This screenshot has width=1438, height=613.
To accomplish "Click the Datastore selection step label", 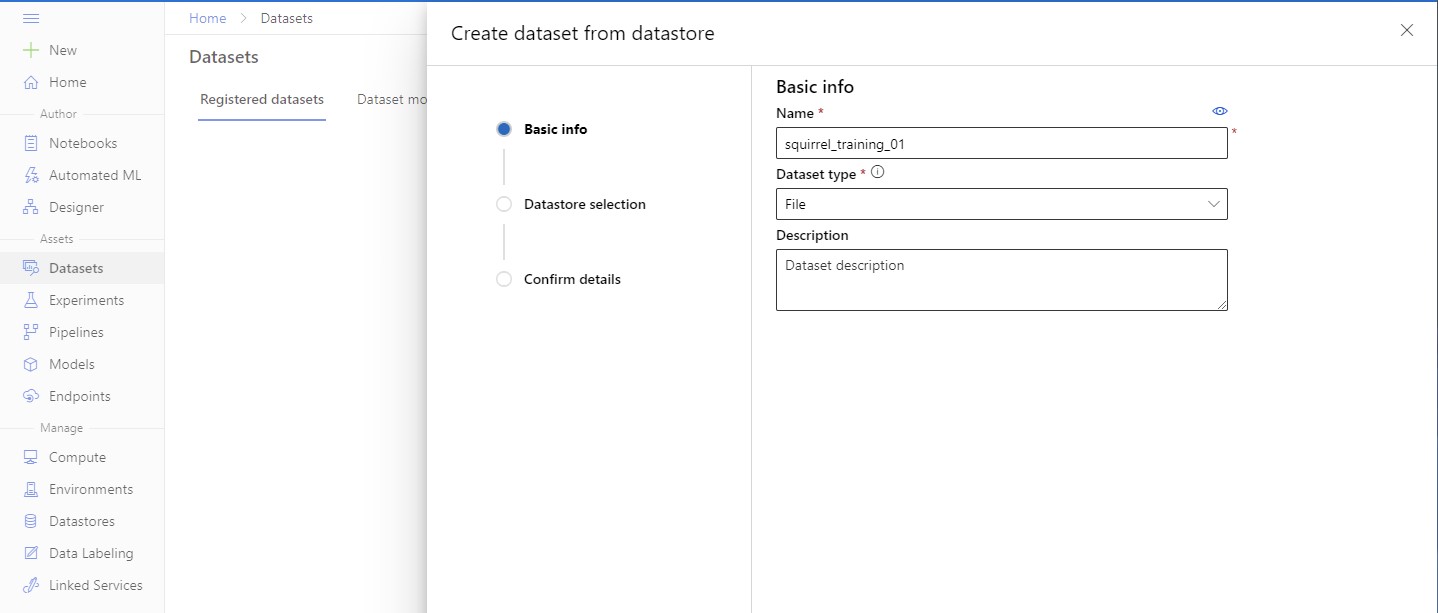I will [x=585, y=204].
